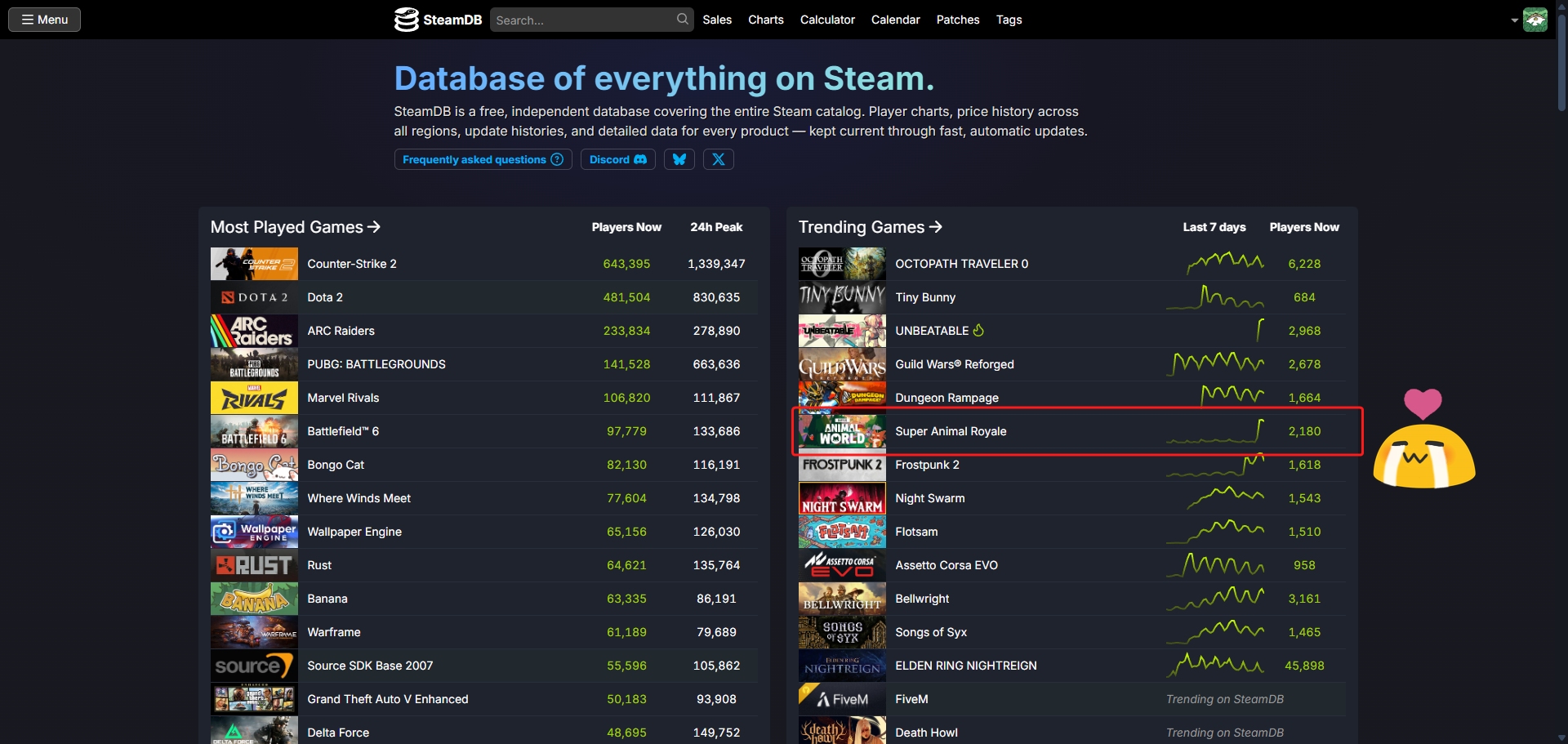Click the user avatar icon
The width and height of the screenshot is (1568, 744).
[x=1535, y=20]
